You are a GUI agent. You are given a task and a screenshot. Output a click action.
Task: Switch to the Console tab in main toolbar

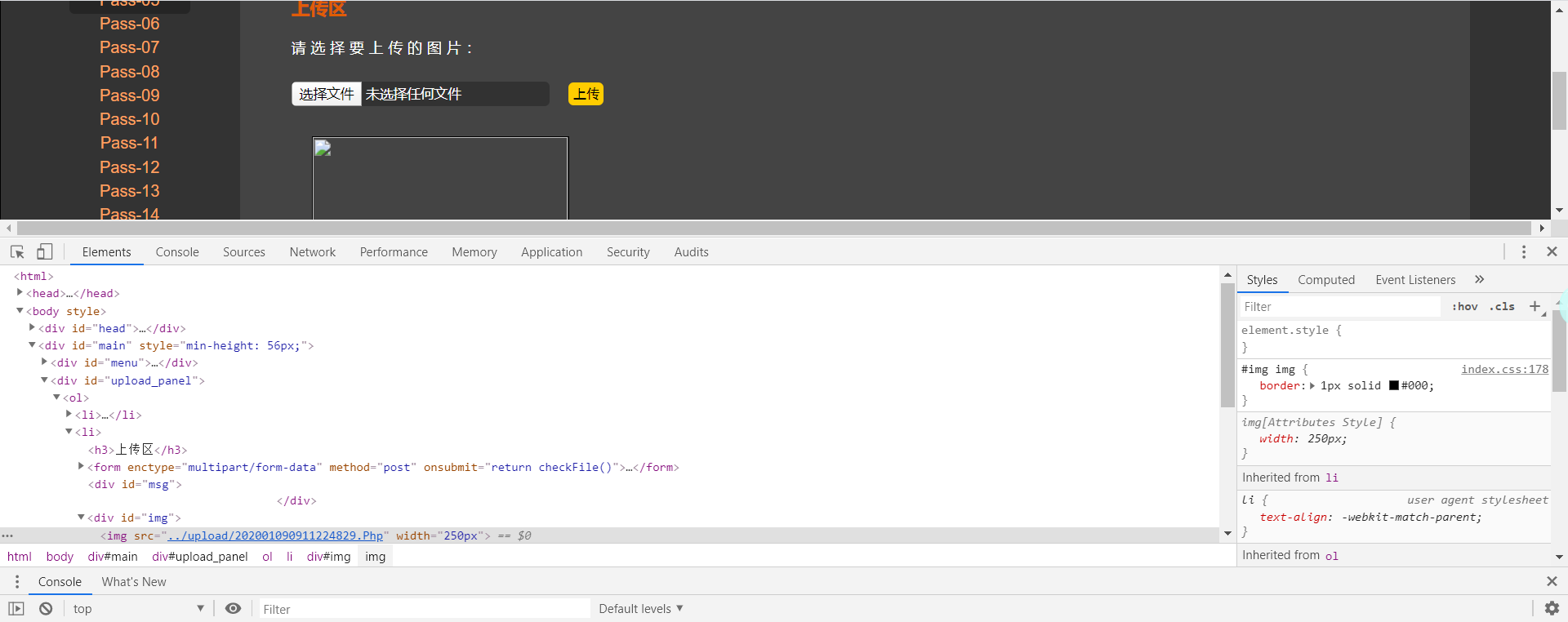pos(177,252)
